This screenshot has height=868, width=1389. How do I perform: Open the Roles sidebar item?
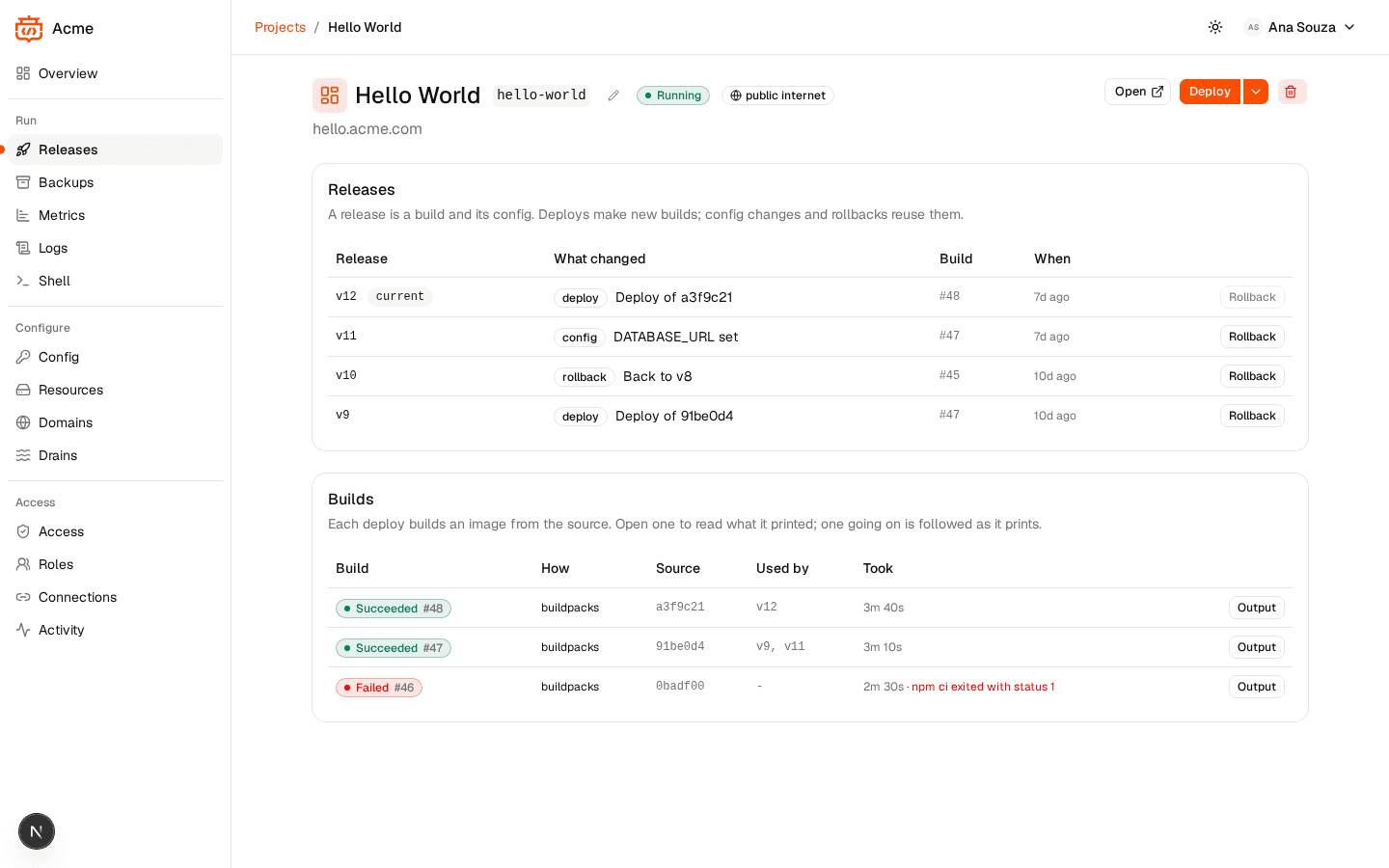[x=116, y=564]
